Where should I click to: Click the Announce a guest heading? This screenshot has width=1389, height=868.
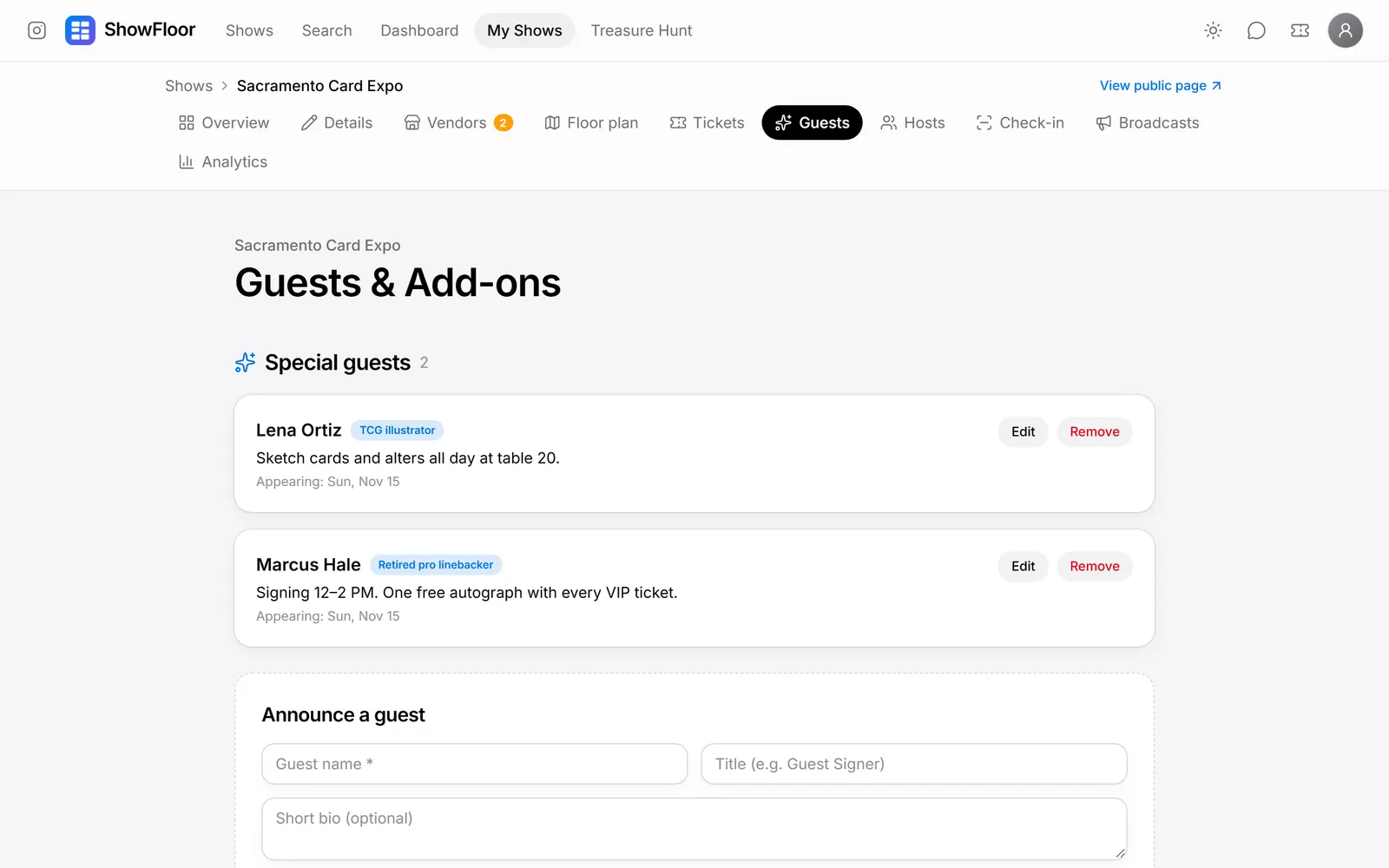pos(344,715)
